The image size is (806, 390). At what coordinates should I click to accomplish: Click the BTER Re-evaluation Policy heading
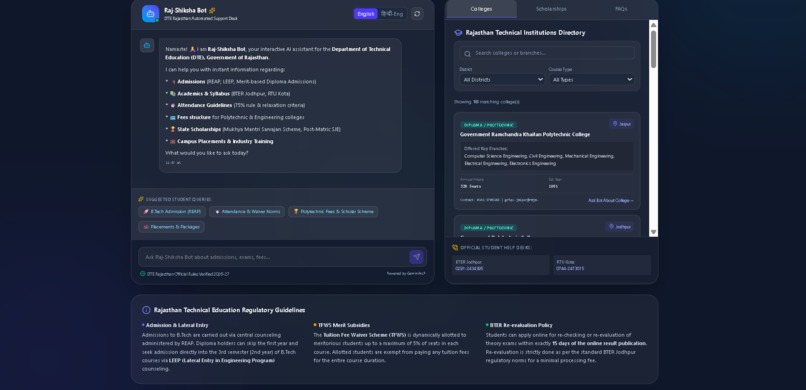pyautogui.click(x=521, y=325)
